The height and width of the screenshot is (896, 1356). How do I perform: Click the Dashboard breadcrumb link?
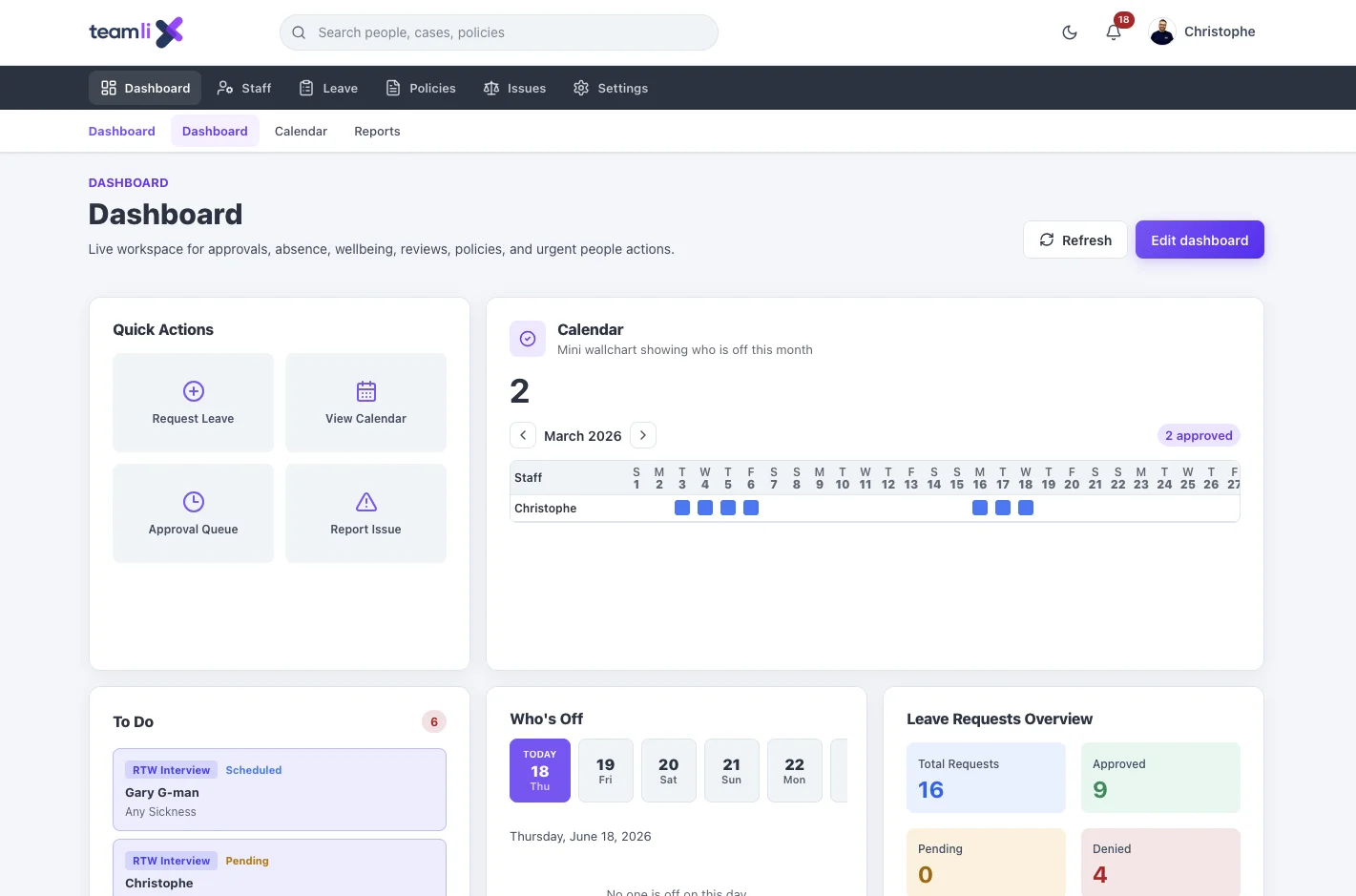(122, 132)
